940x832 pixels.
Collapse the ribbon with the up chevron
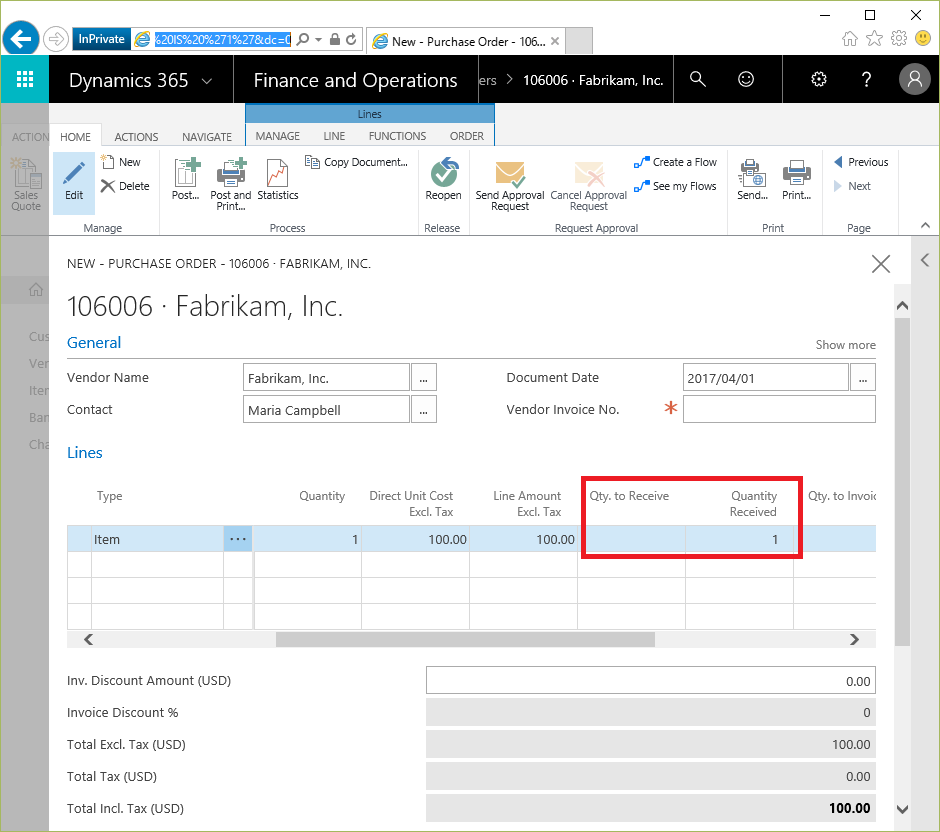(x=925, y=225)
